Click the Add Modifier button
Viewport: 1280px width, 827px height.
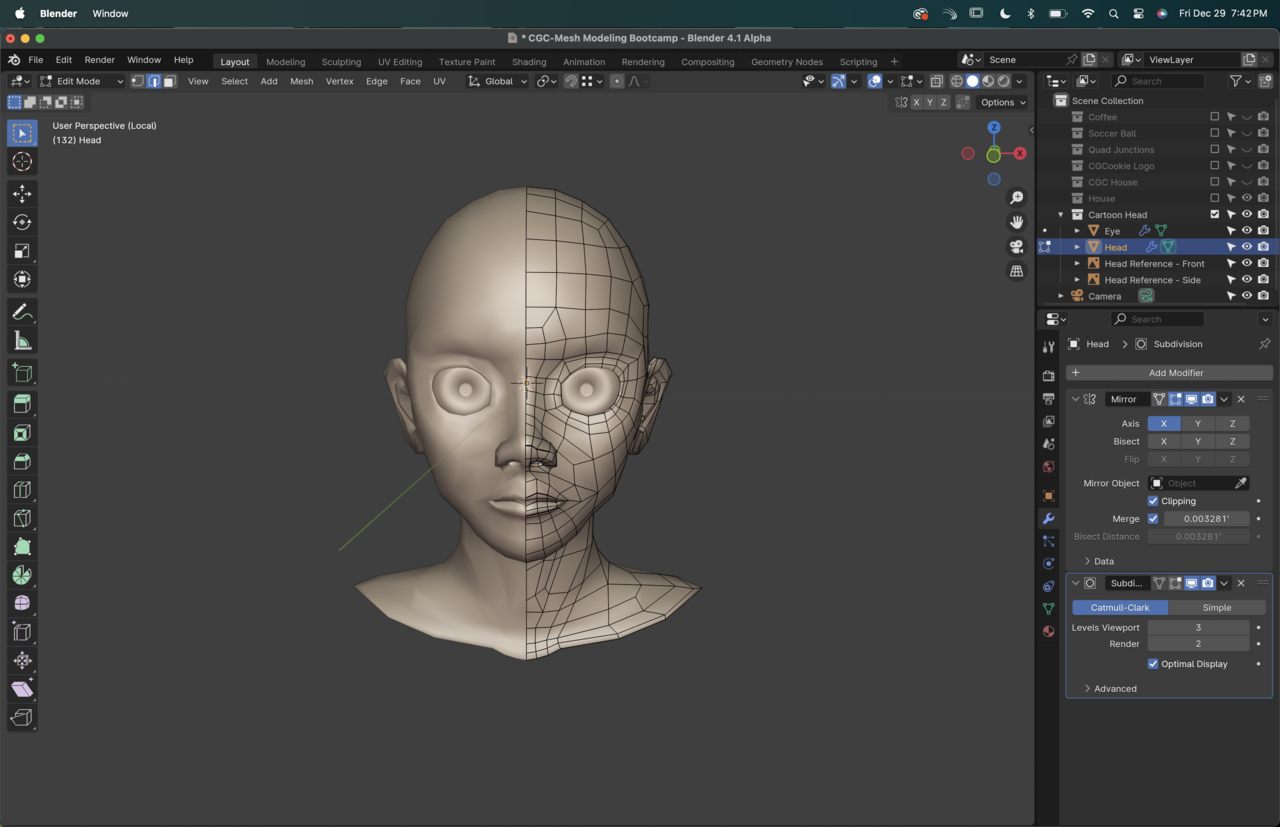tap(1175, 373)
